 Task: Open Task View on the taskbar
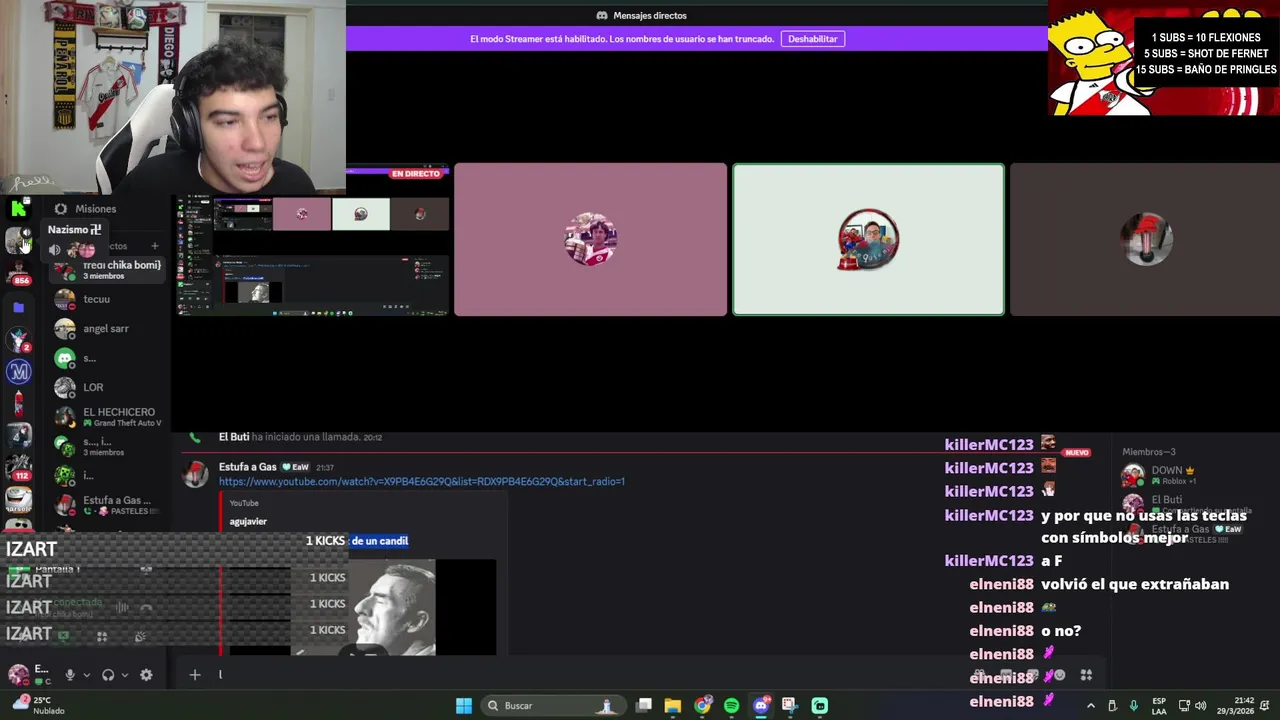coord(645,706)
